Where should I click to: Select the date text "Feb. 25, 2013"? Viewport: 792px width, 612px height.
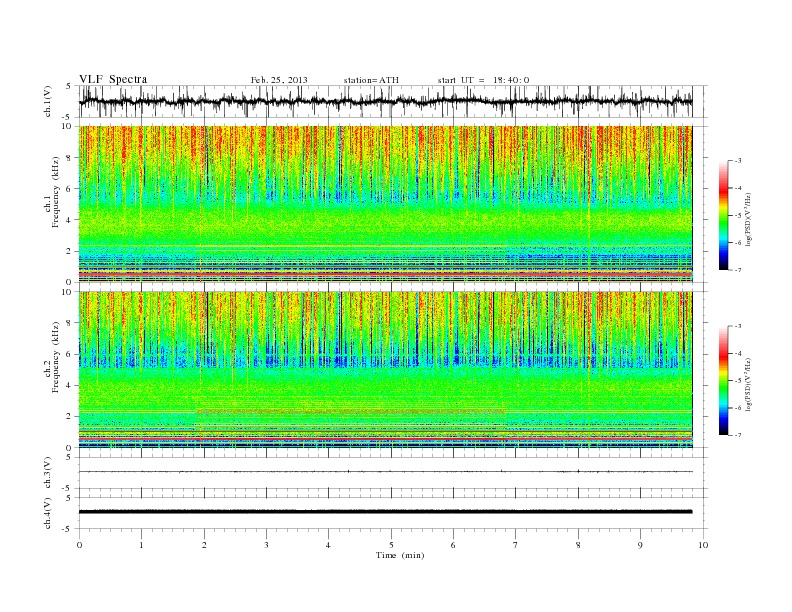coord(279,80)
